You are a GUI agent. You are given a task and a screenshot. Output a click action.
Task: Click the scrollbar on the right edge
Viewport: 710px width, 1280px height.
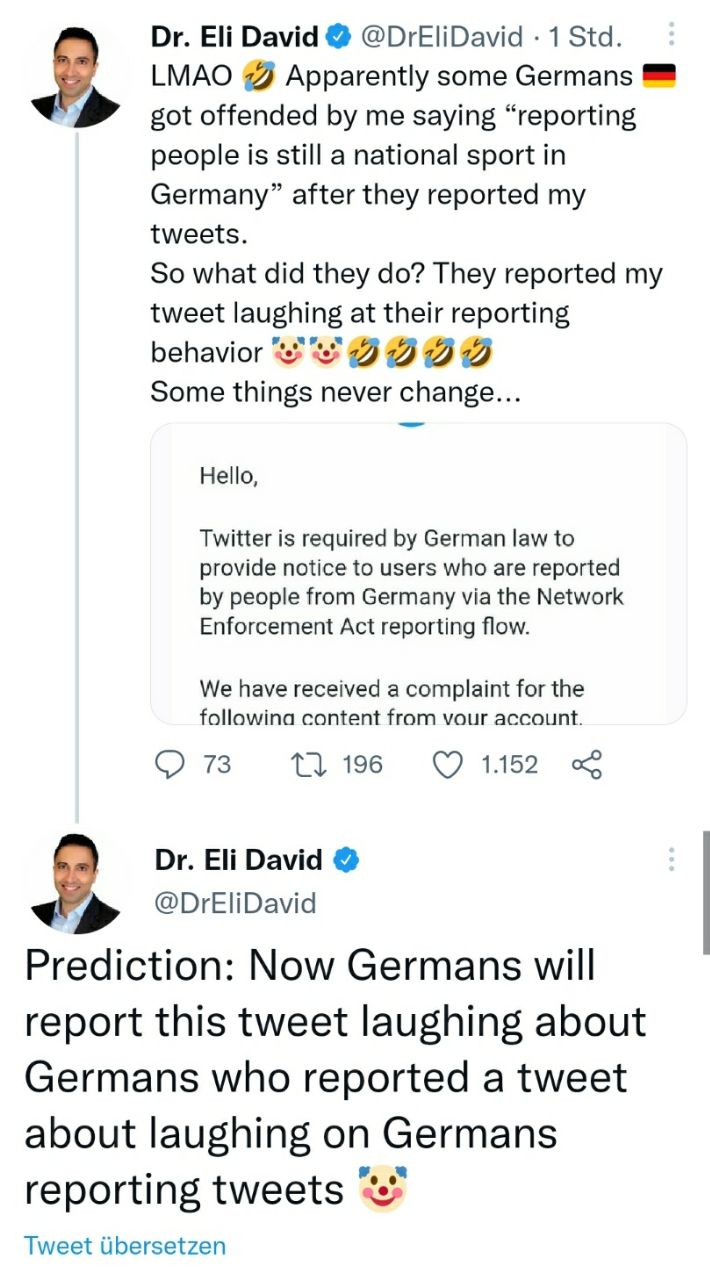pos(705,890)
